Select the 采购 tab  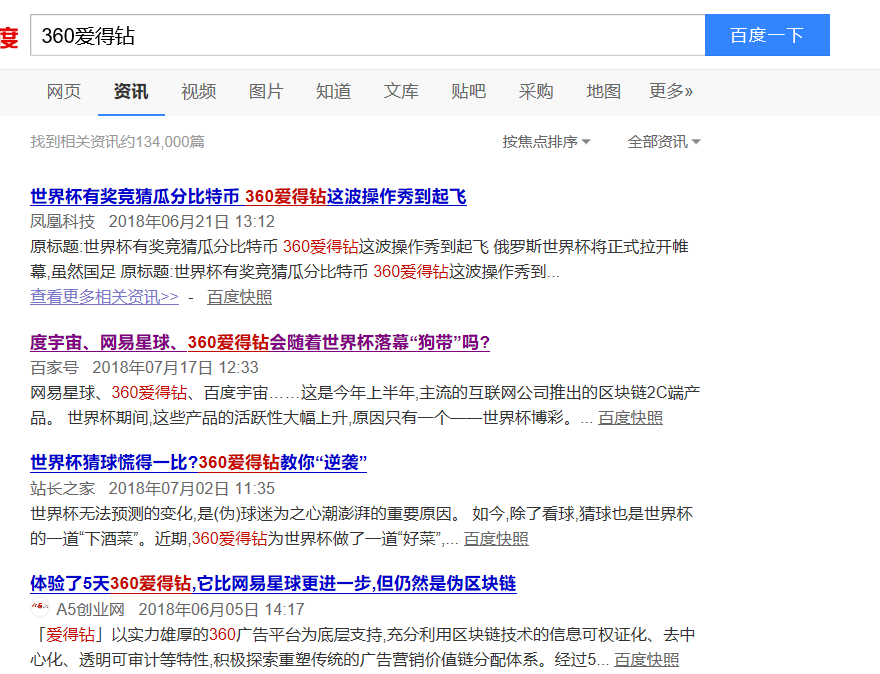tap(536, 91)
